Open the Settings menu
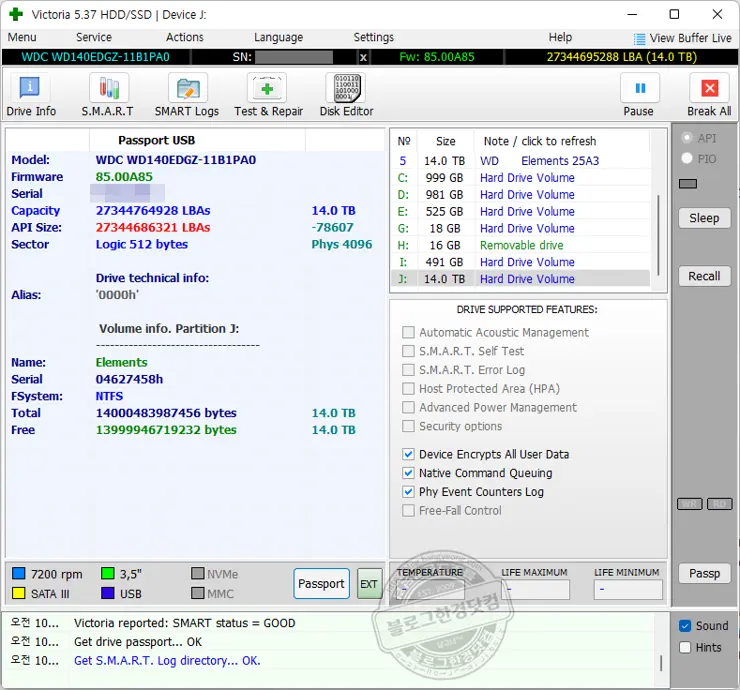The width and height of the screenshot is (740, 690). click(x=373, y=37)
